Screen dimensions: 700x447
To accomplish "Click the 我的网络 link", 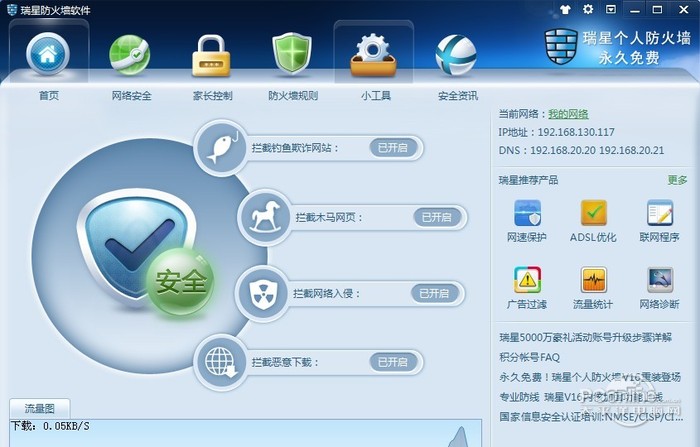I will pos(568,114).
